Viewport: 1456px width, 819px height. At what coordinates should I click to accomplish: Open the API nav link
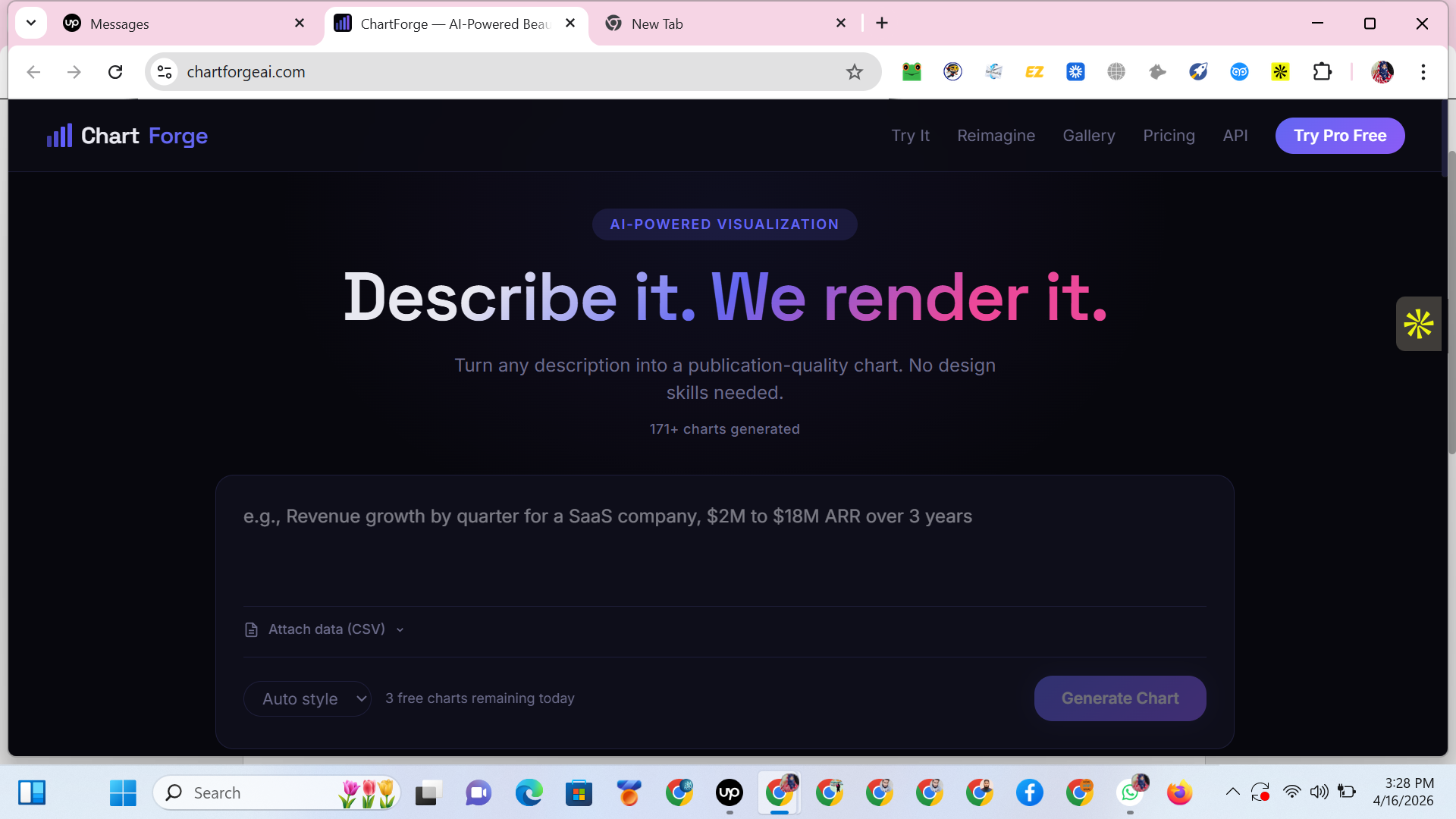(1235, 136)
